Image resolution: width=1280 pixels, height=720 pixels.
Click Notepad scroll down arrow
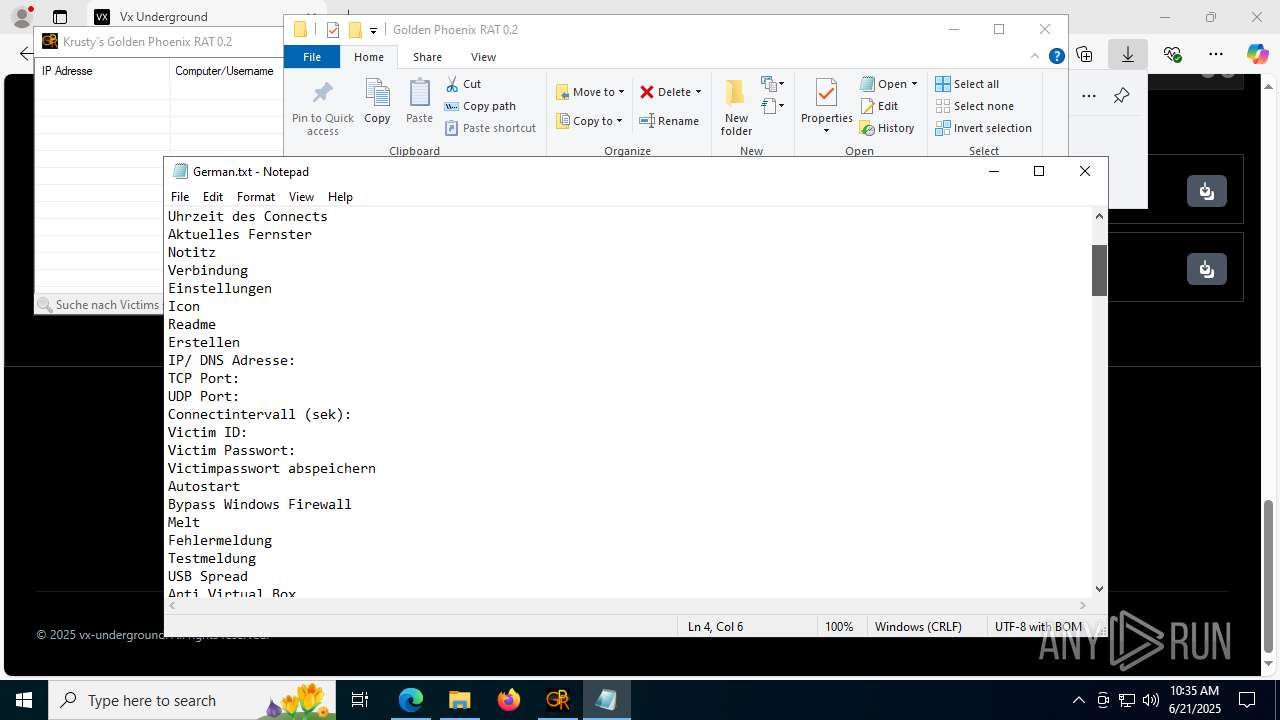point(1099,589)
